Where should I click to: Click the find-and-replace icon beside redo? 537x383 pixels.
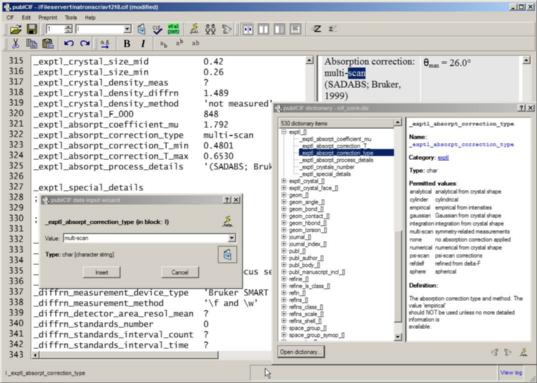coord(104,44)
